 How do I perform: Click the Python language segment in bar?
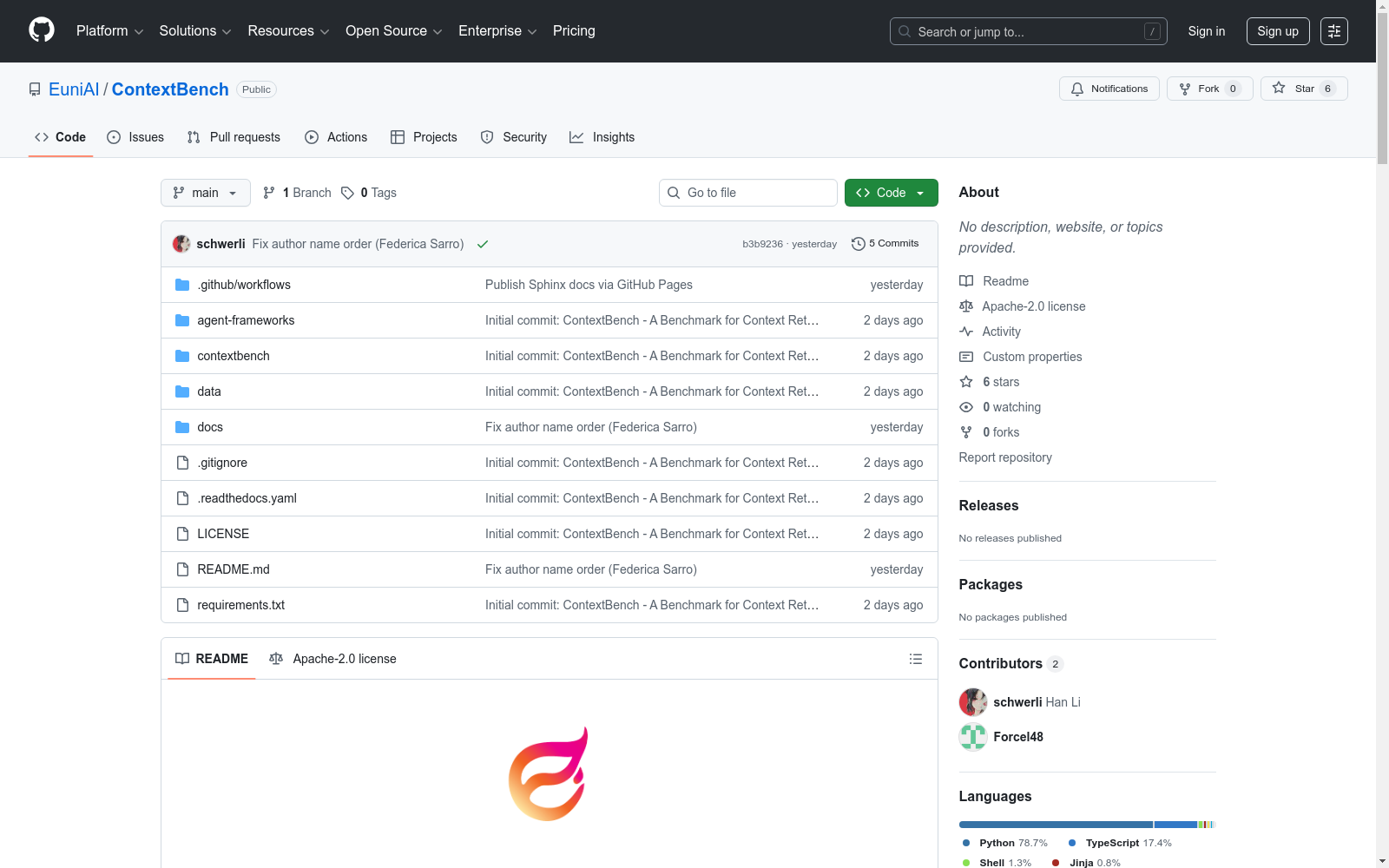coord(1056,825)
